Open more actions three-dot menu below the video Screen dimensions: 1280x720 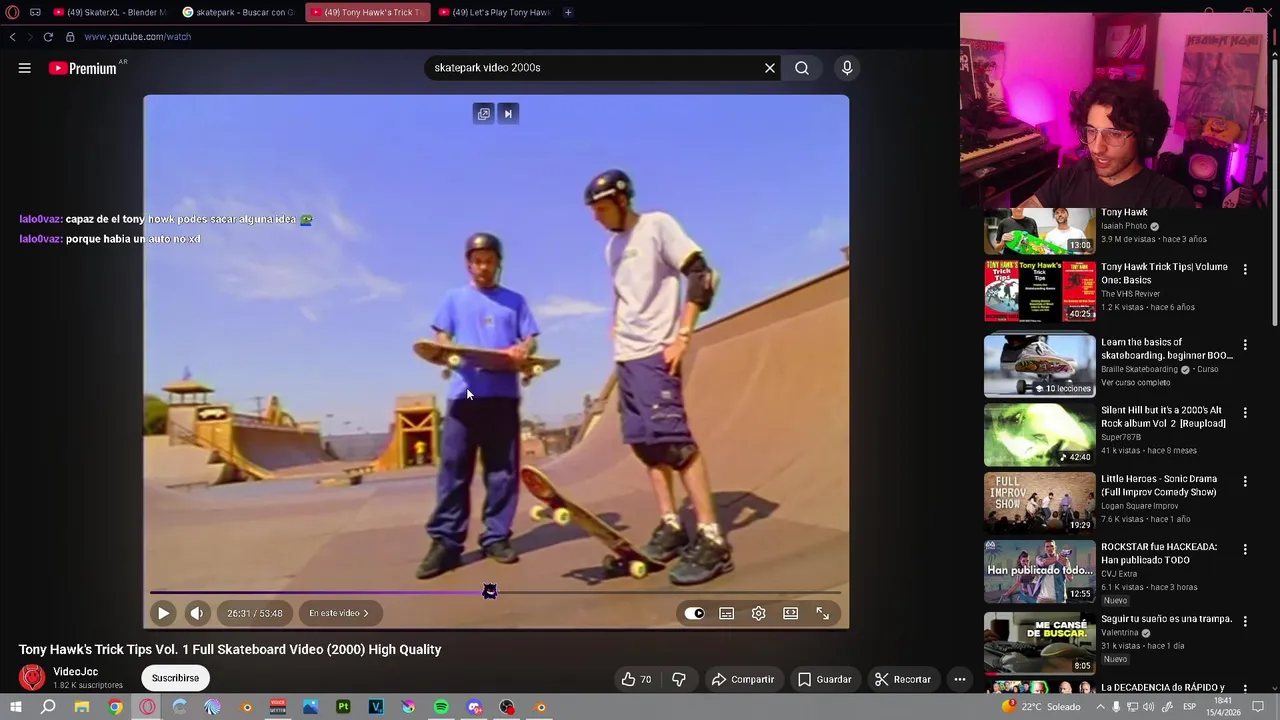click(x=960, y=679)
